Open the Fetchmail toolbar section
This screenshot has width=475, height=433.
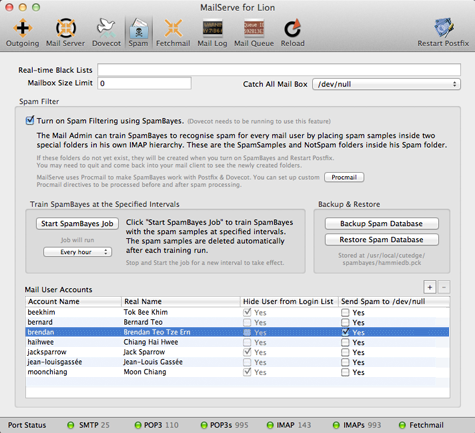173,32
